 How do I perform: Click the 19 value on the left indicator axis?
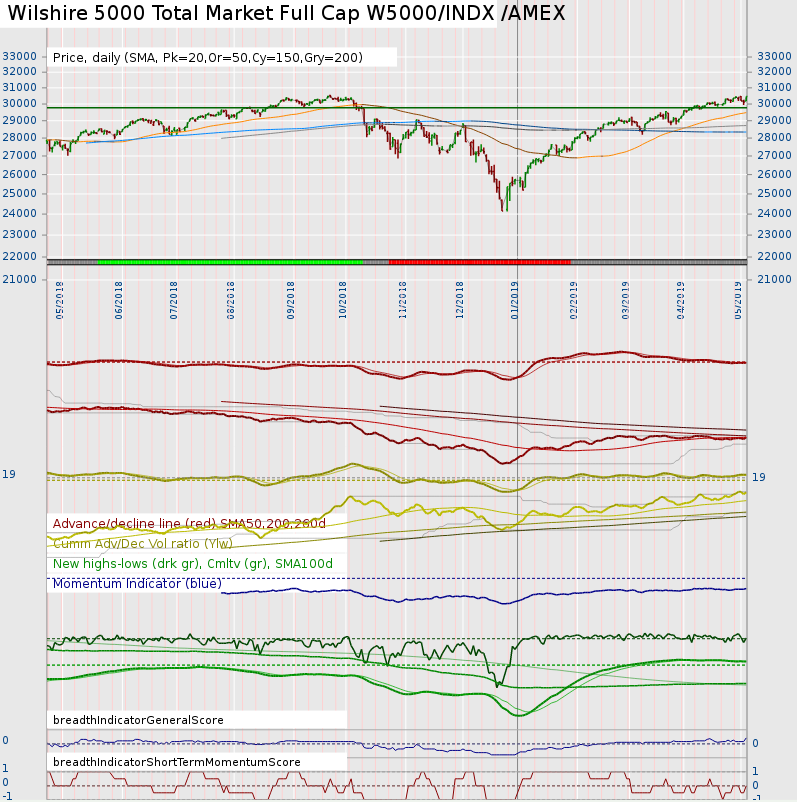(9, 474)
